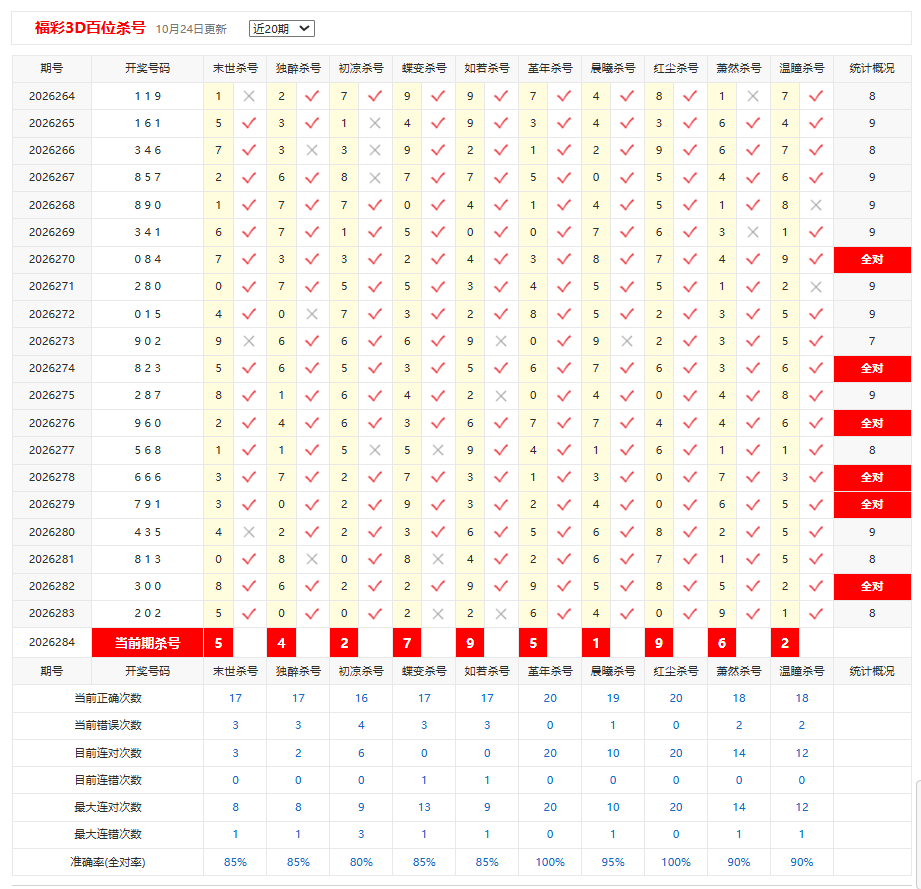Select period number 2026273

(x=52, y=341)
